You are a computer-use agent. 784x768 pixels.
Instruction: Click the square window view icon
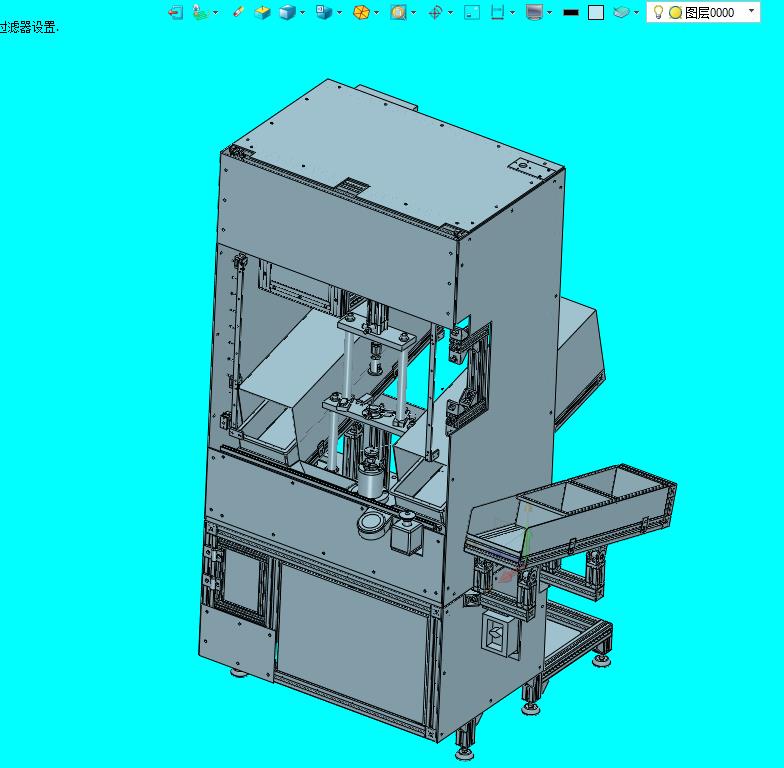pyautogui.click(x=472, y=12)
